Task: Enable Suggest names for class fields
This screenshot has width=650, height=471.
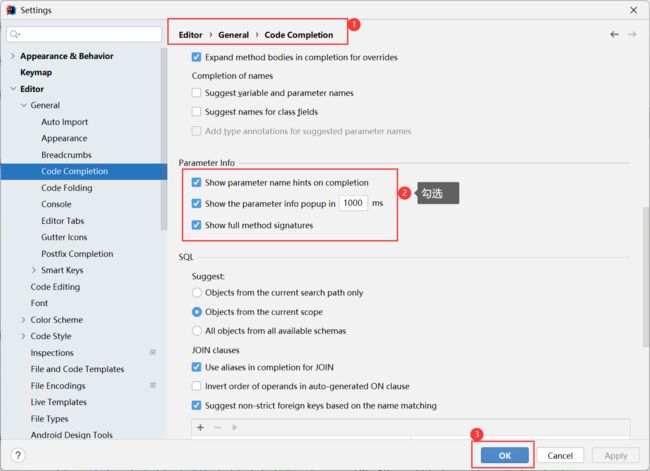Action: (196, 112)
